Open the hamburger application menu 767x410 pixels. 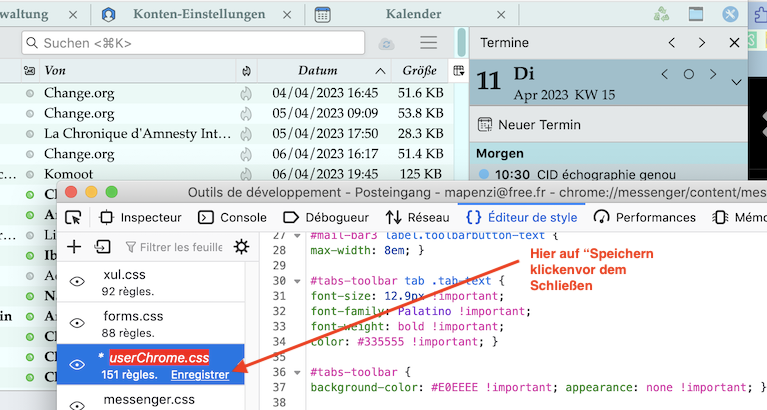[429, 43]
